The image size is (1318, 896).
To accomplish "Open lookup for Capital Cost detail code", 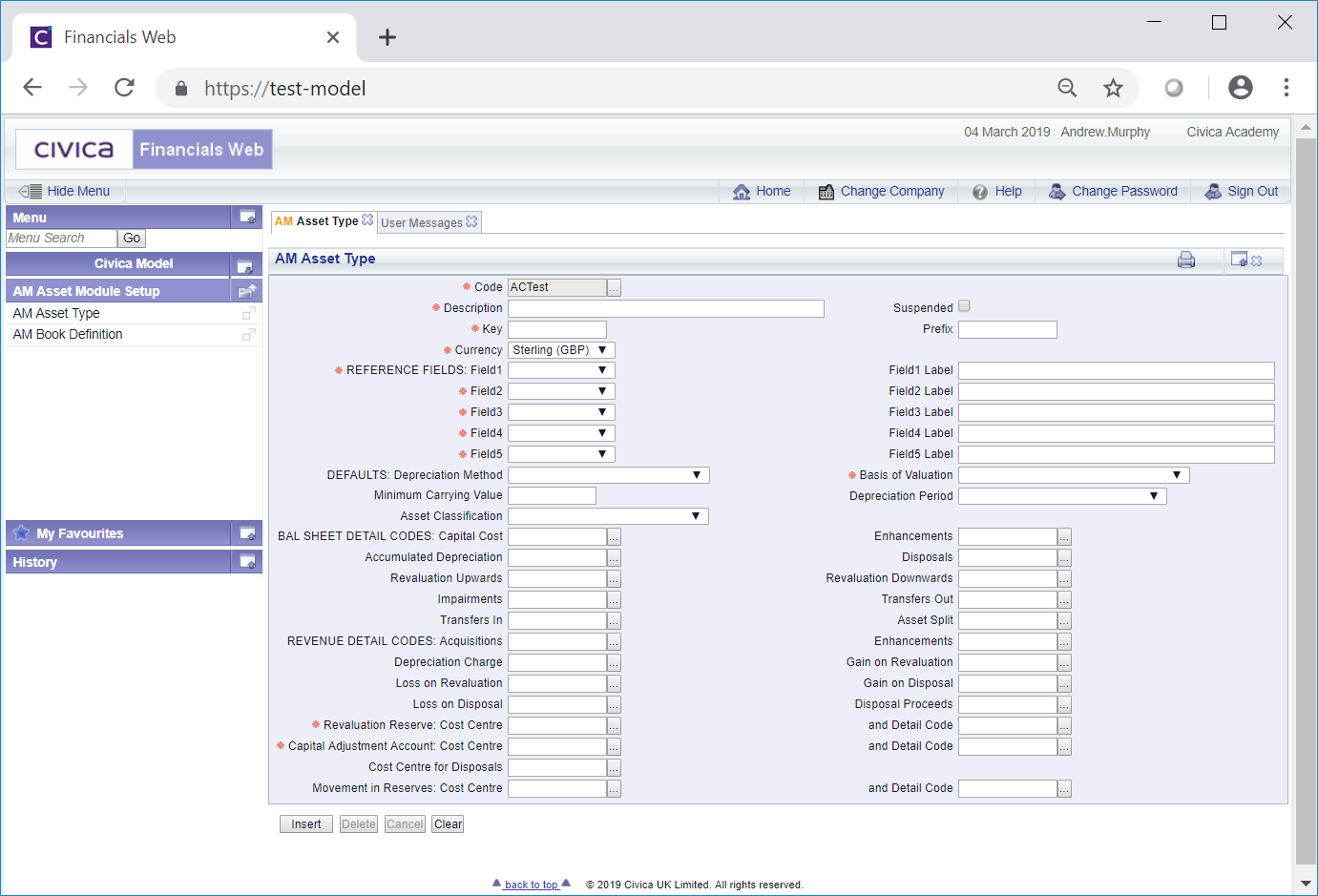I will click(614, 537).
